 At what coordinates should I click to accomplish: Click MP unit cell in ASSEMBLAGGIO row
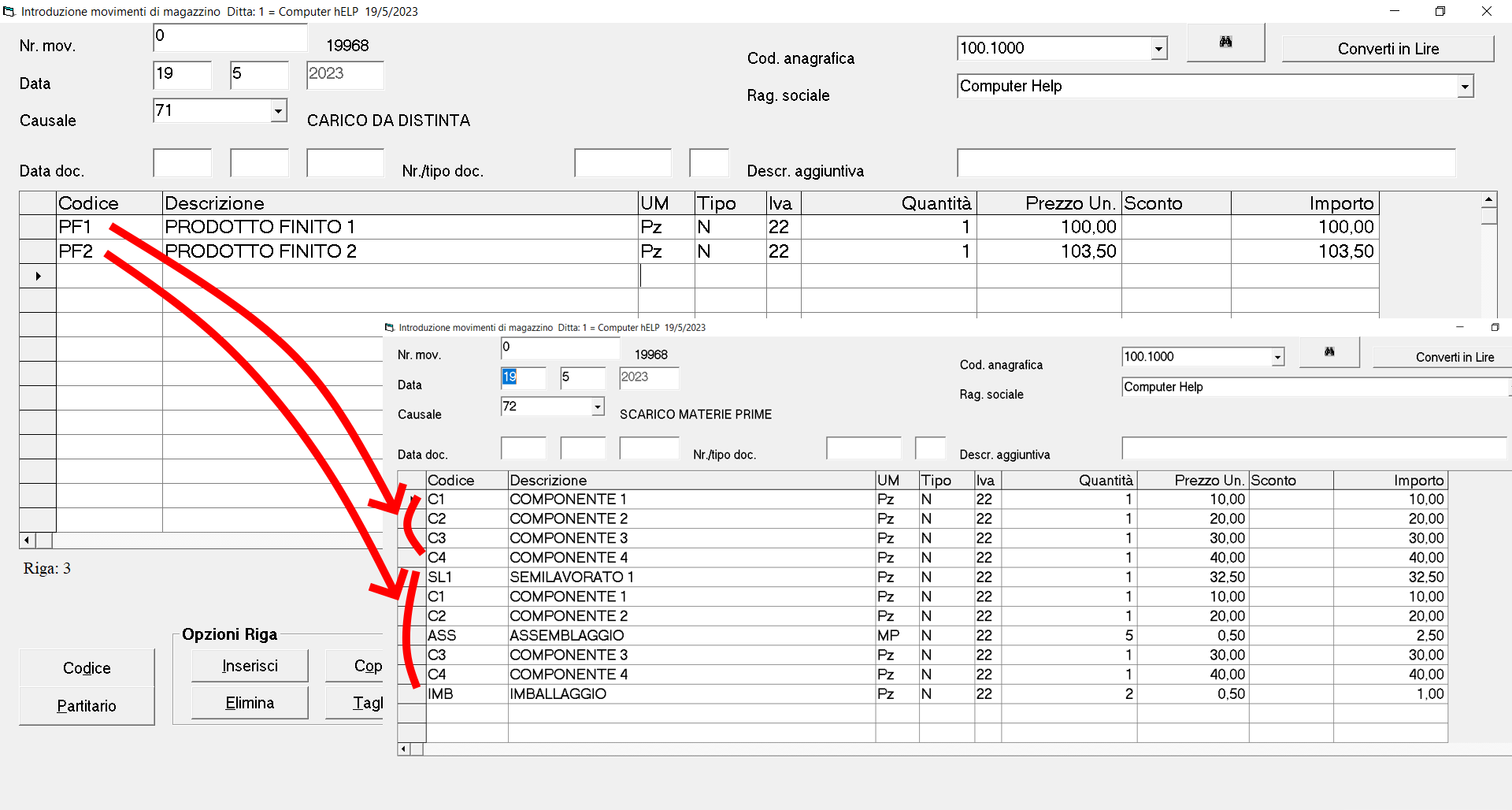(897, 636)
